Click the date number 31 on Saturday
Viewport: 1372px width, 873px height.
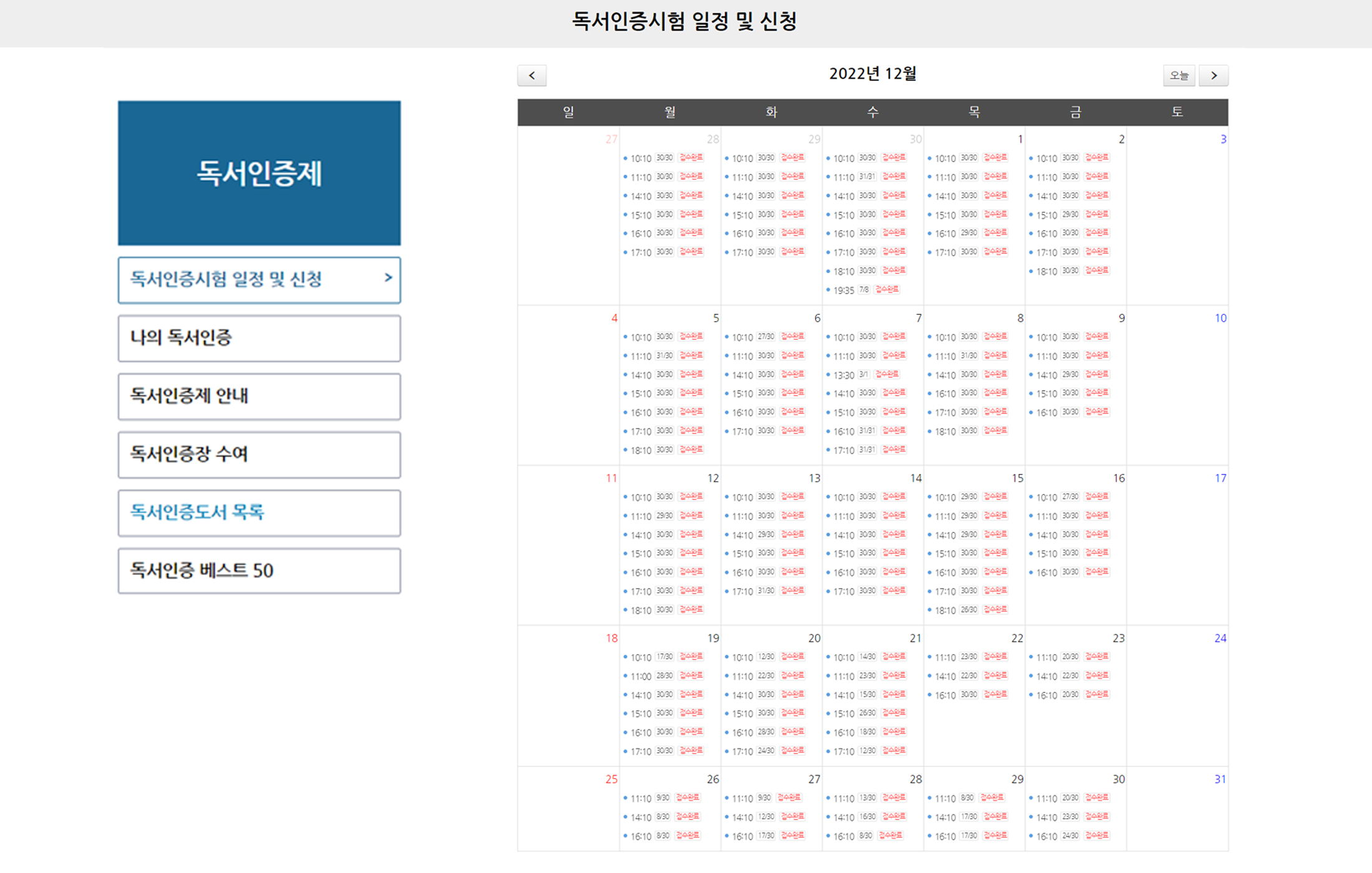1220,779
